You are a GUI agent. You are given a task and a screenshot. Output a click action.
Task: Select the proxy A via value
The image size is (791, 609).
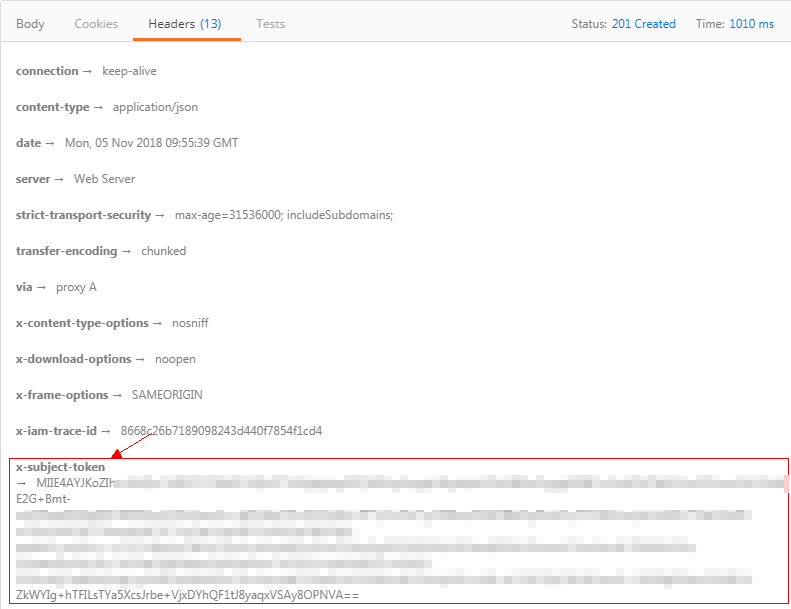76,287
